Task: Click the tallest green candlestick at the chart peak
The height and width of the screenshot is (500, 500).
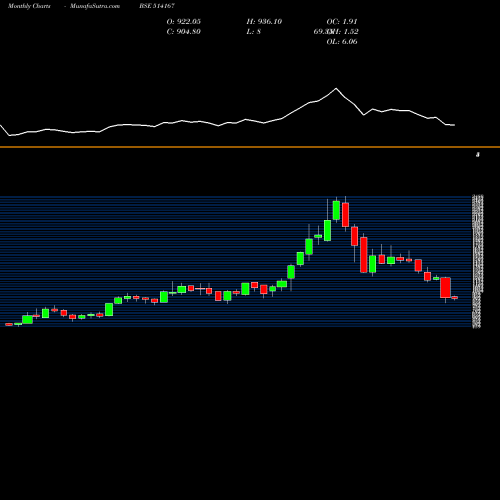Action: (336, 210)
